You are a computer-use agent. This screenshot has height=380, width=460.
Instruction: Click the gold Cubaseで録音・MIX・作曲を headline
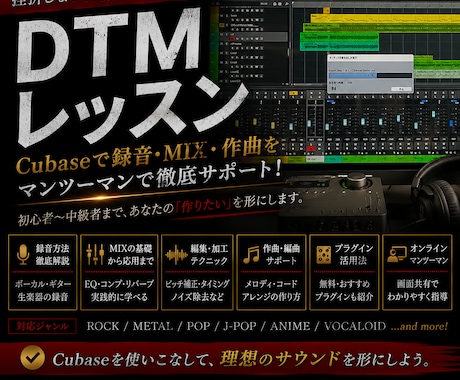pos(147,156)
